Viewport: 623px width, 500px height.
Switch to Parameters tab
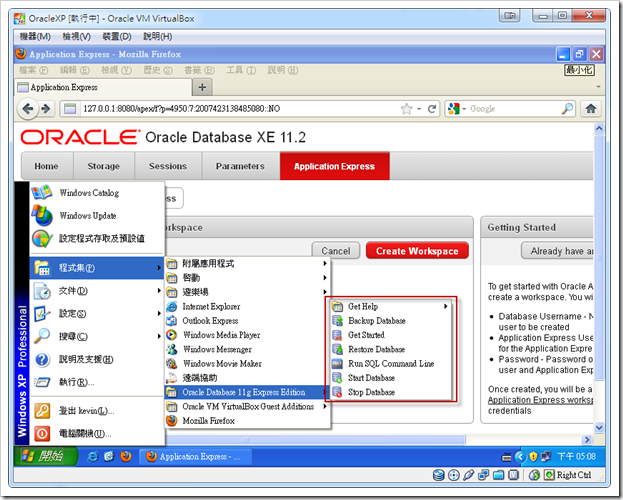point(240,166)
